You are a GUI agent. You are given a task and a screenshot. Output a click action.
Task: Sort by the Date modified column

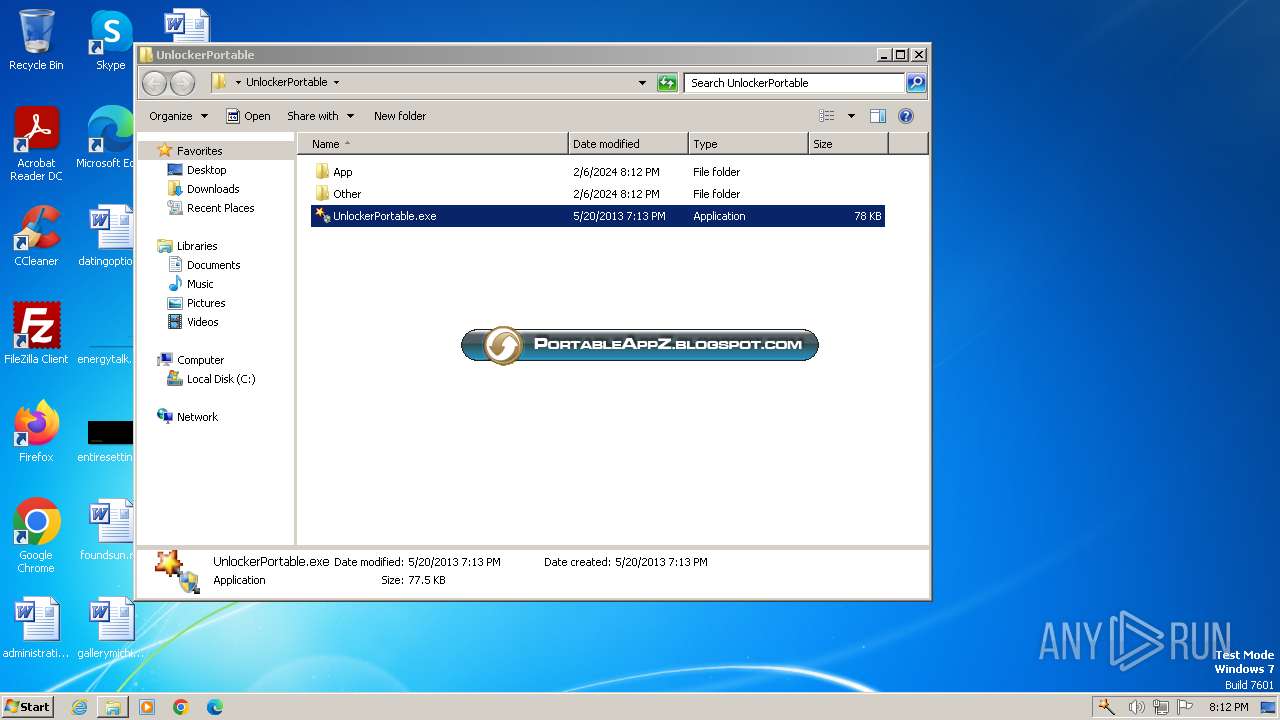628,144
